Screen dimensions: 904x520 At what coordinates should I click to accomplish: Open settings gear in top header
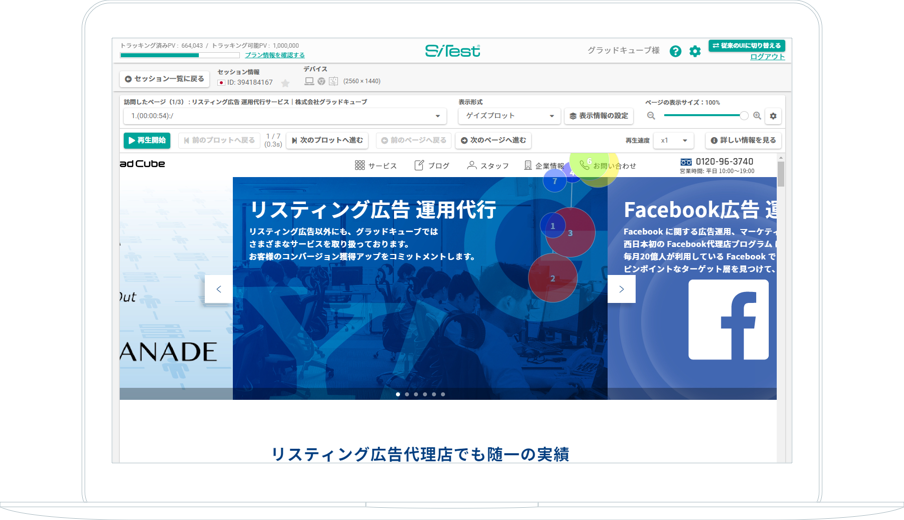[x=695, y=51]
